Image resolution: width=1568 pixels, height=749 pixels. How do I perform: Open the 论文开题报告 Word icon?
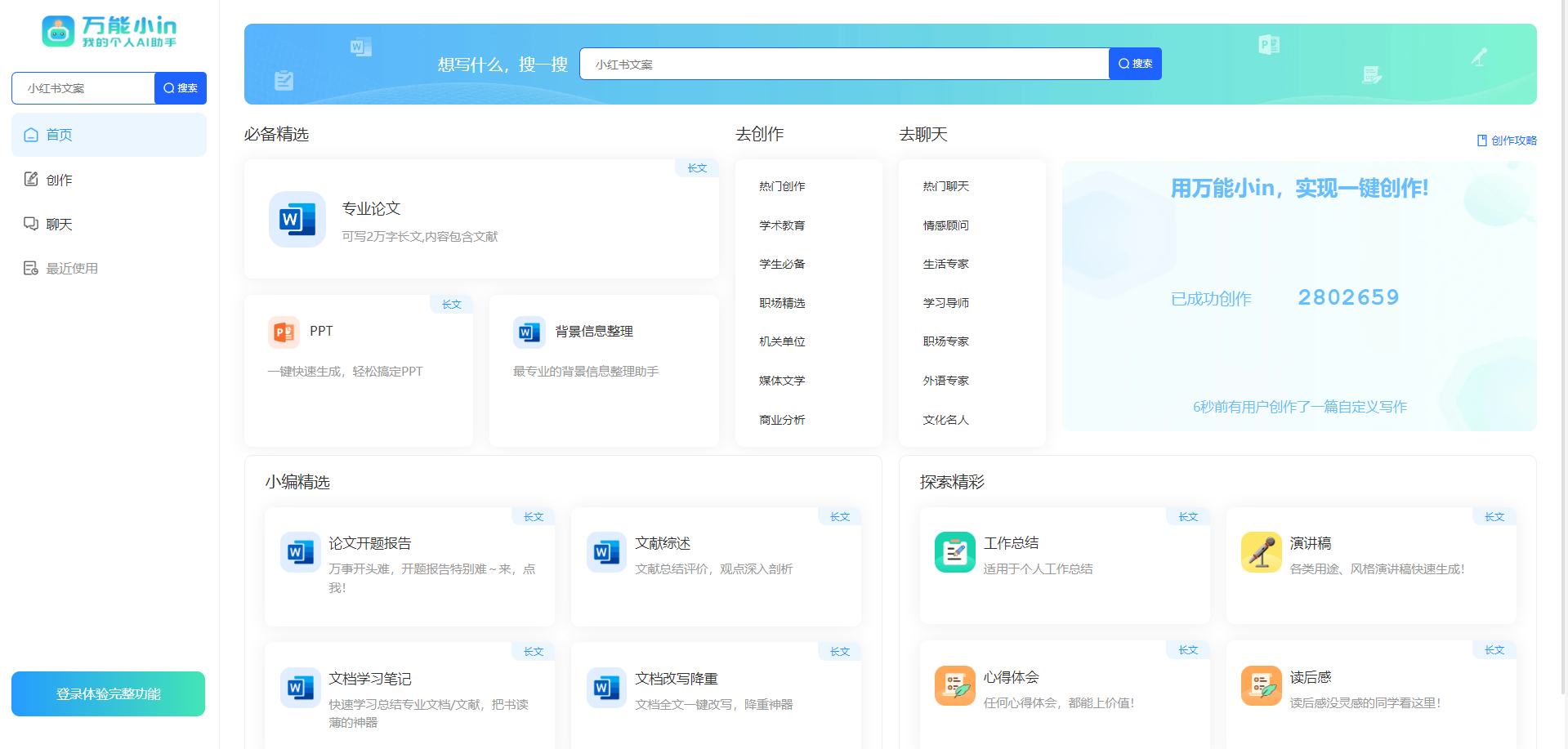(x=300, y=552)
